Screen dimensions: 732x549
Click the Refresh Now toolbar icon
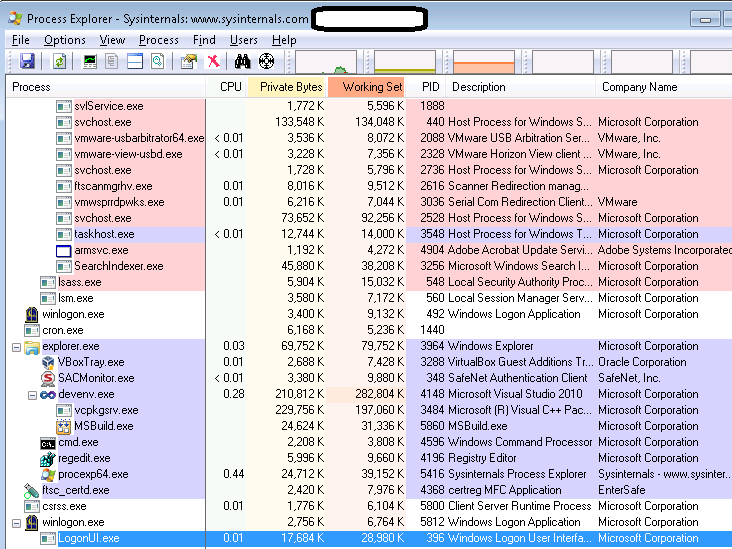(x=59, y=62)
